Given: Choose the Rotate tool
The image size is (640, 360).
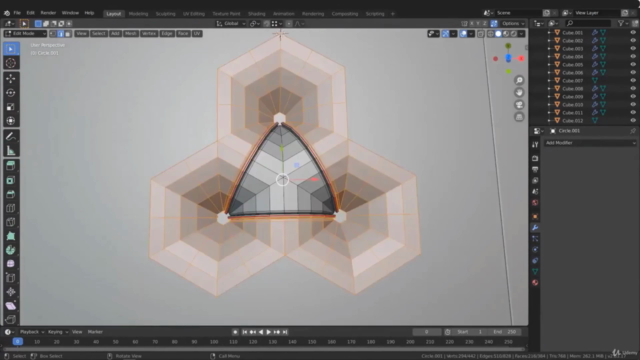Looking at the screenshot, I should click(11, 93).
